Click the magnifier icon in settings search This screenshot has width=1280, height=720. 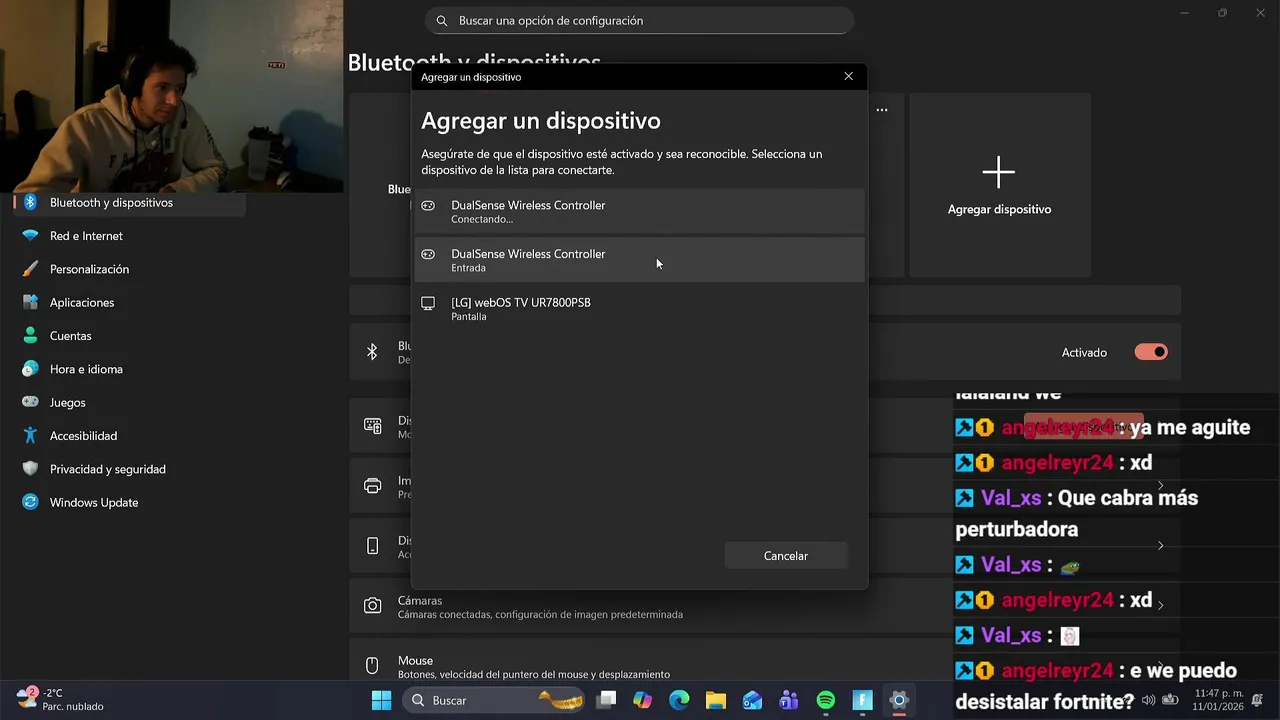pyautogui.click(x=442, y=20)
